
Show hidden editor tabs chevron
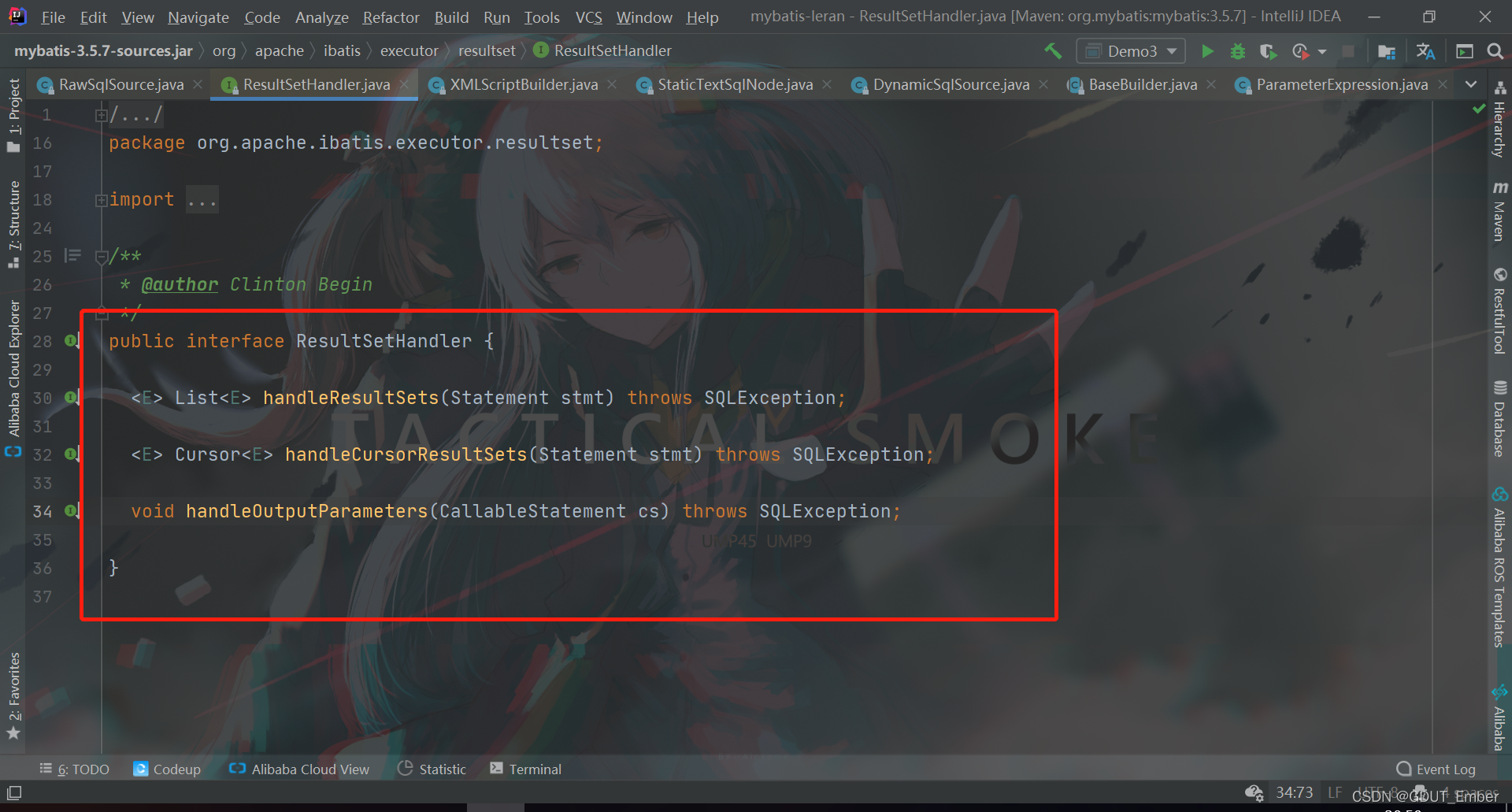[1471, 84]
